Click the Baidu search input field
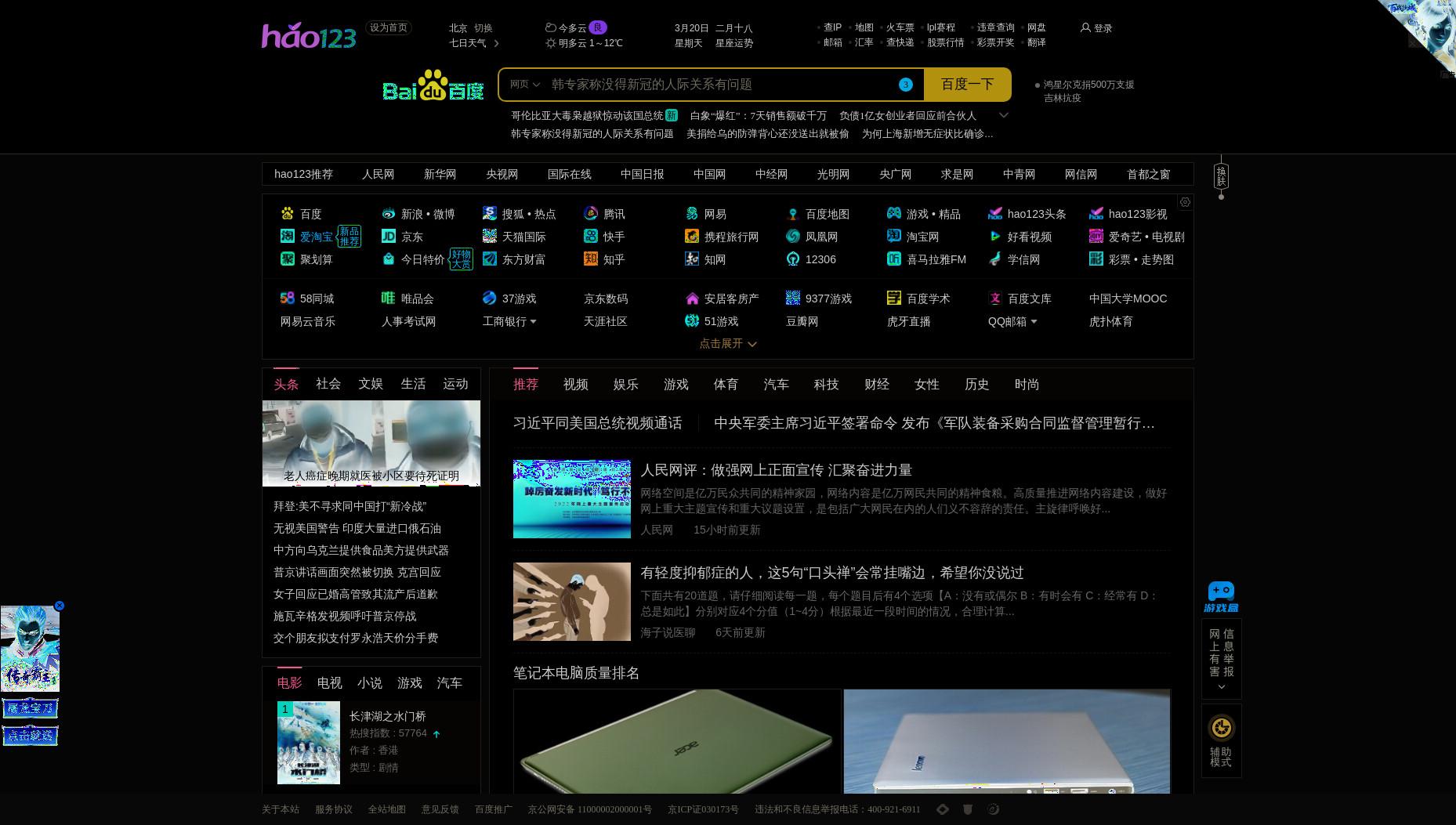The height and width of the screenshot is (825, 1456). coord(721,85)
